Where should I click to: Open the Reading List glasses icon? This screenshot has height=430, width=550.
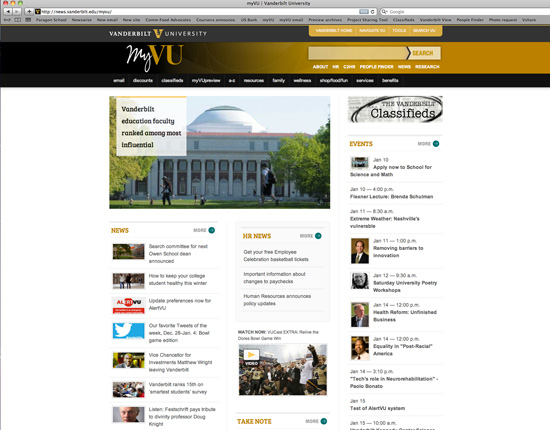click(x=7, y=20)
